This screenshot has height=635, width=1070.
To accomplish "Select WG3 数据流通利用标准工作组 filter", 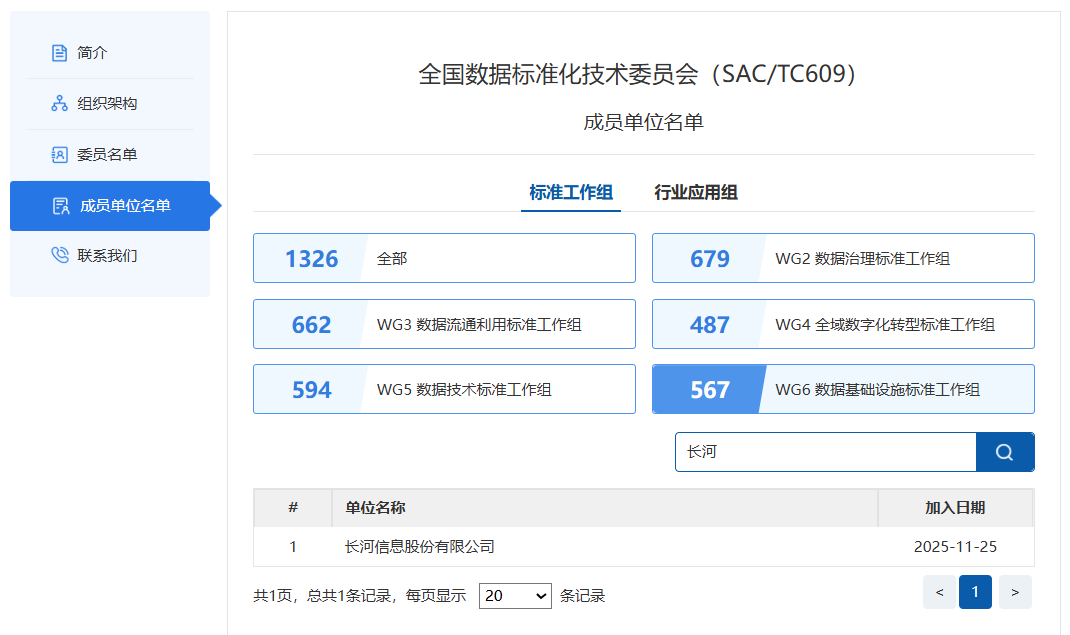I will 444,323.
